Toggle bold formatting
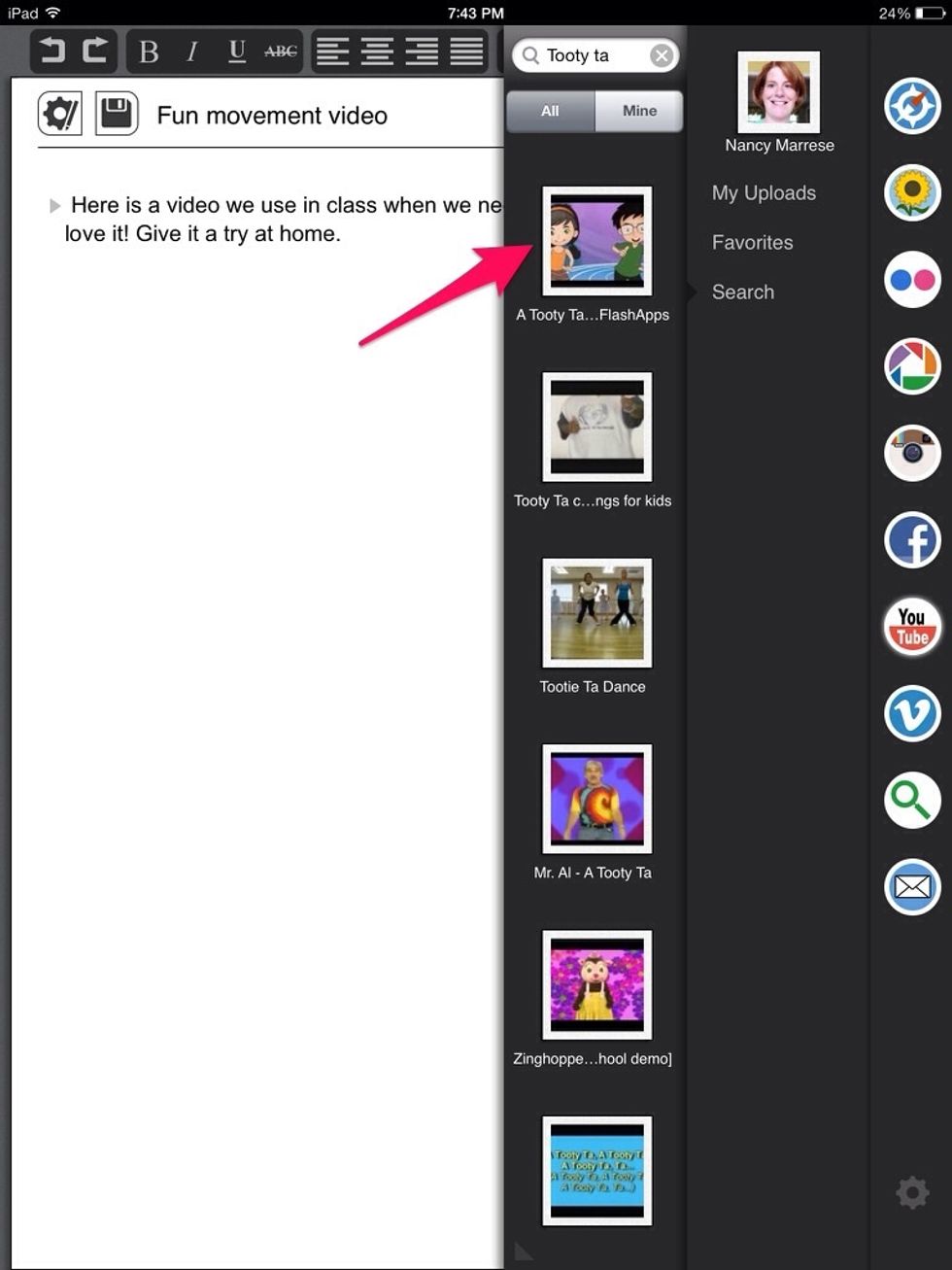952x1270 pixels. (x=148, y=53)
